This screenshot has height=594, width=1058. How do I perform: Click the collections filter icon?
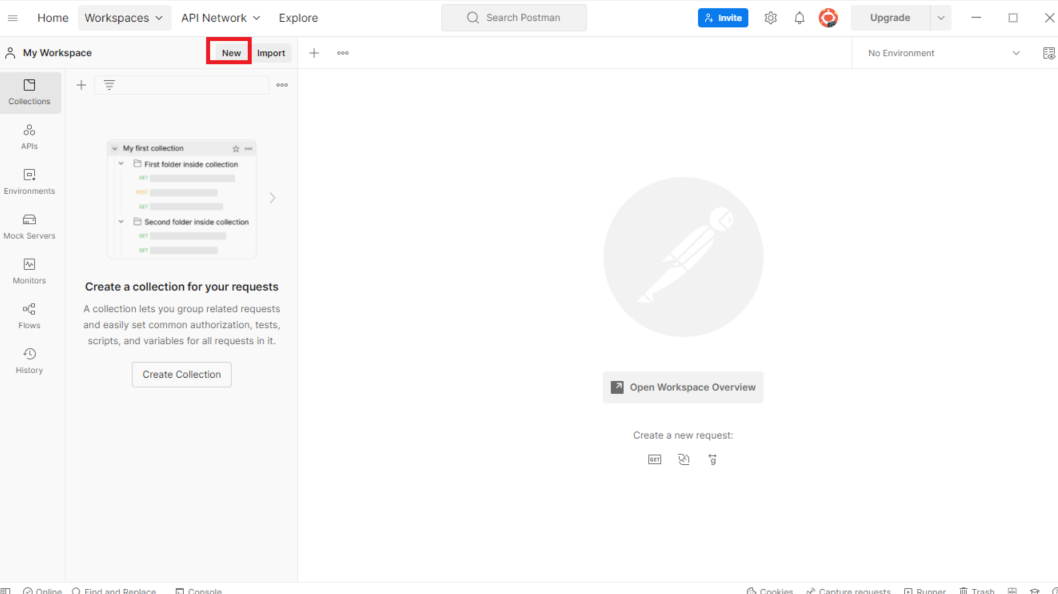pyautogui.click(x=109, y=85)
